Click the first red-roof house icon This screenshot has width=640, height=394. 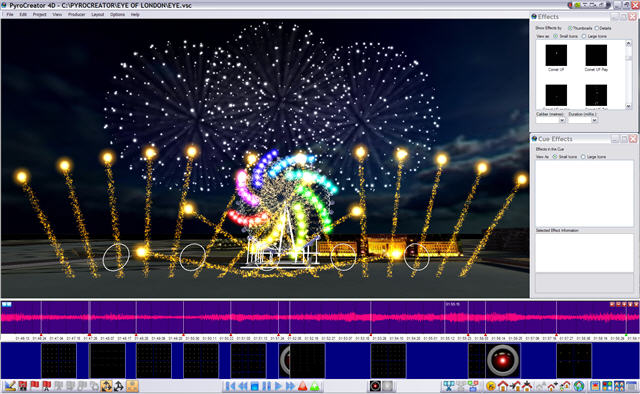coord(503,386)
